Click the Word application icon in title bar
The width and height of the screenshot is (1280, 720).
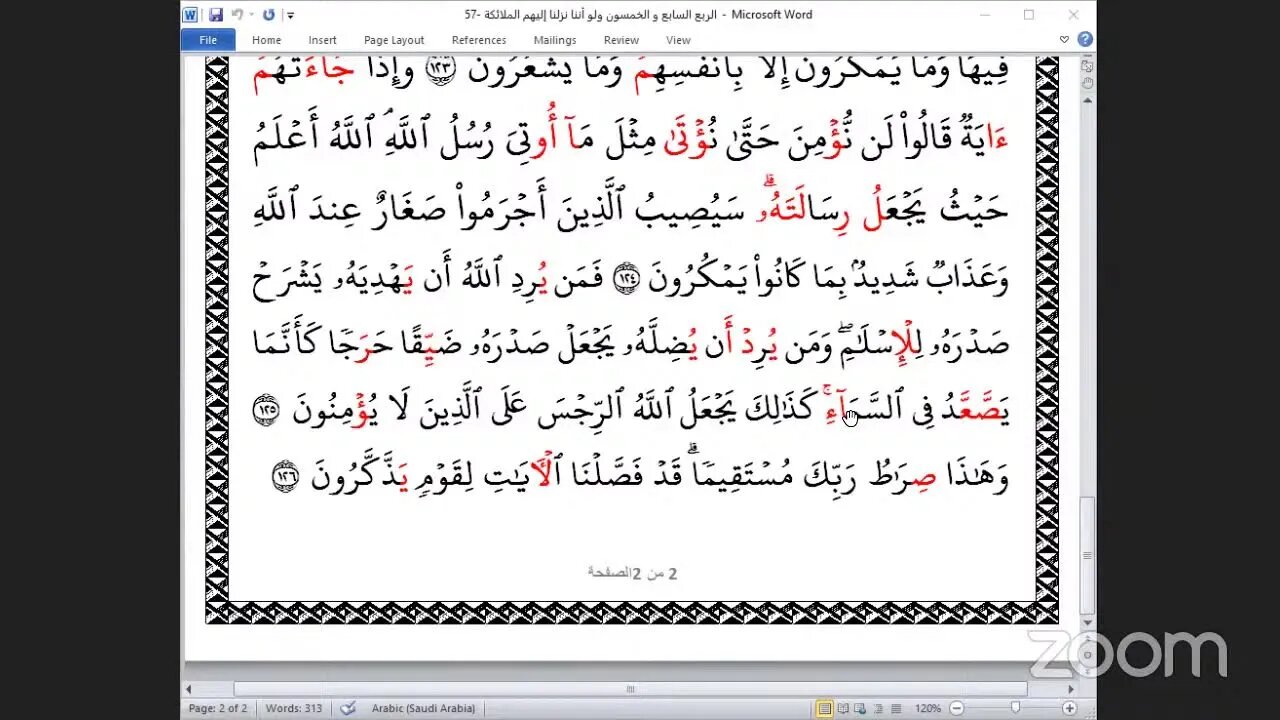click(191, 14)
